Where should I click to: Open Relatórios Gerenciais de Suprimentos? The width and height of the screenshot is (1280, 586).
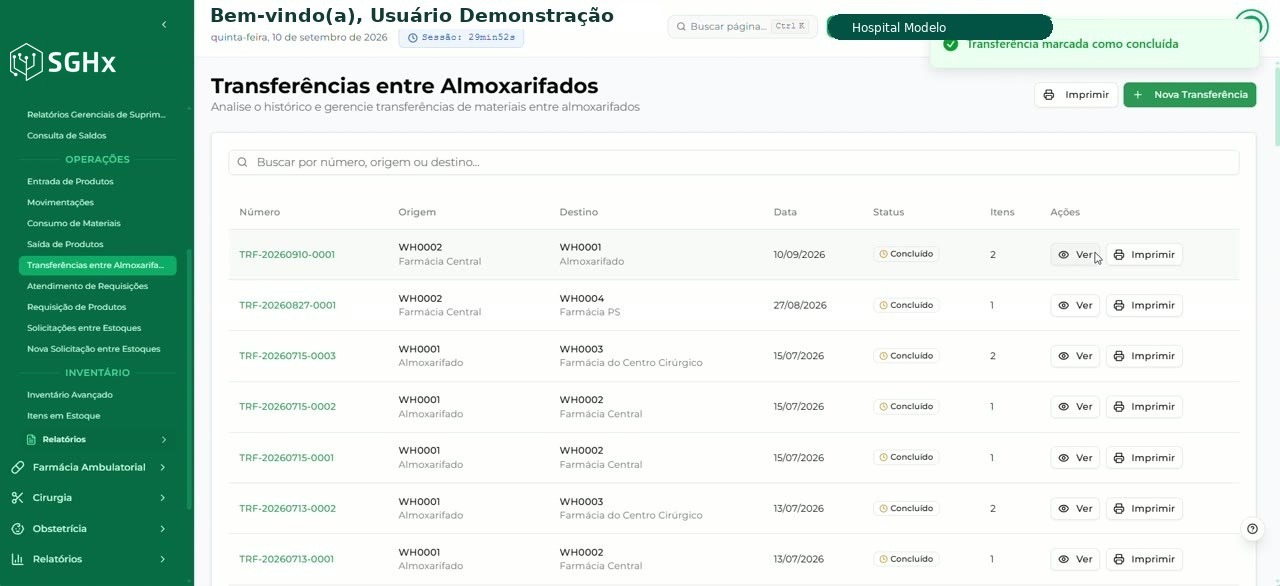tap(97, 114)
